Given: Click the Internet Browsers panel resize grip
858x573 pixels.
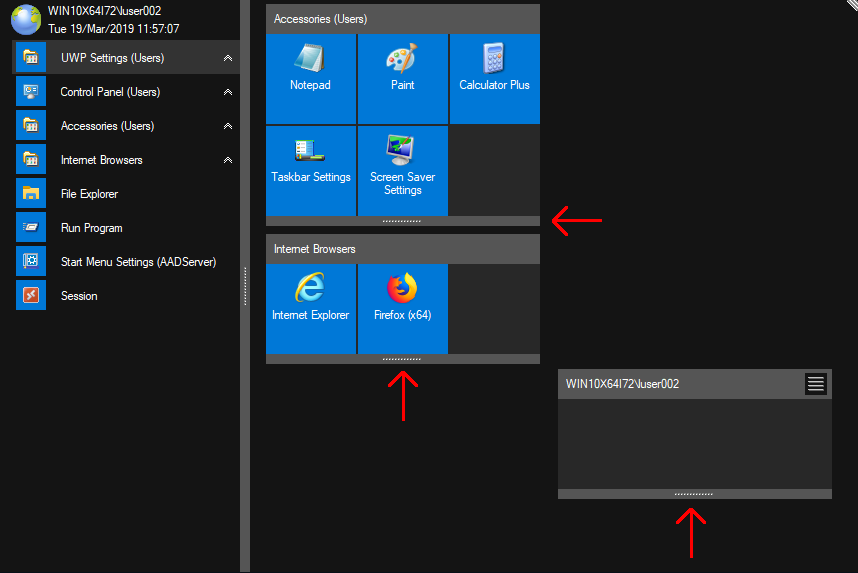Looking at the screenshot, I should (402, 359).
